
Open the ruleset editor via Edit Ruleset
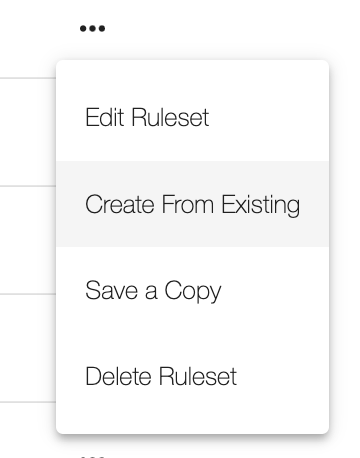[x=193, y=118]
